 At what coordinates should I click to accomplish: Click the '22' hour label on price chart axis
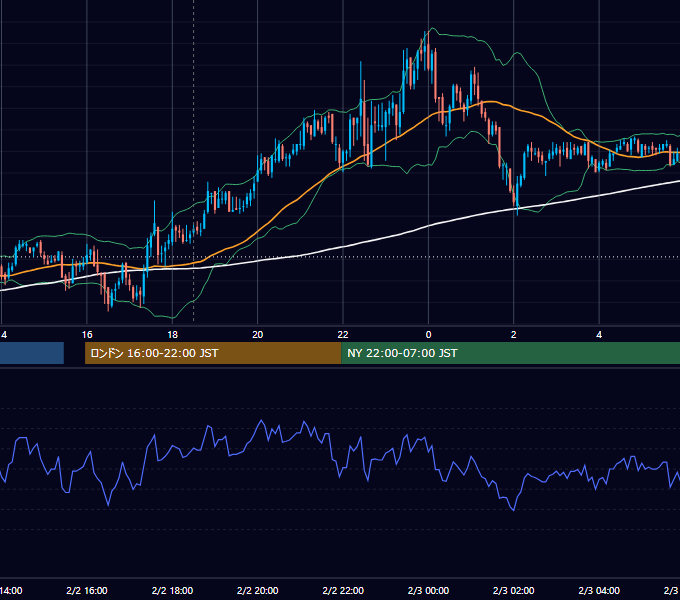343,335
